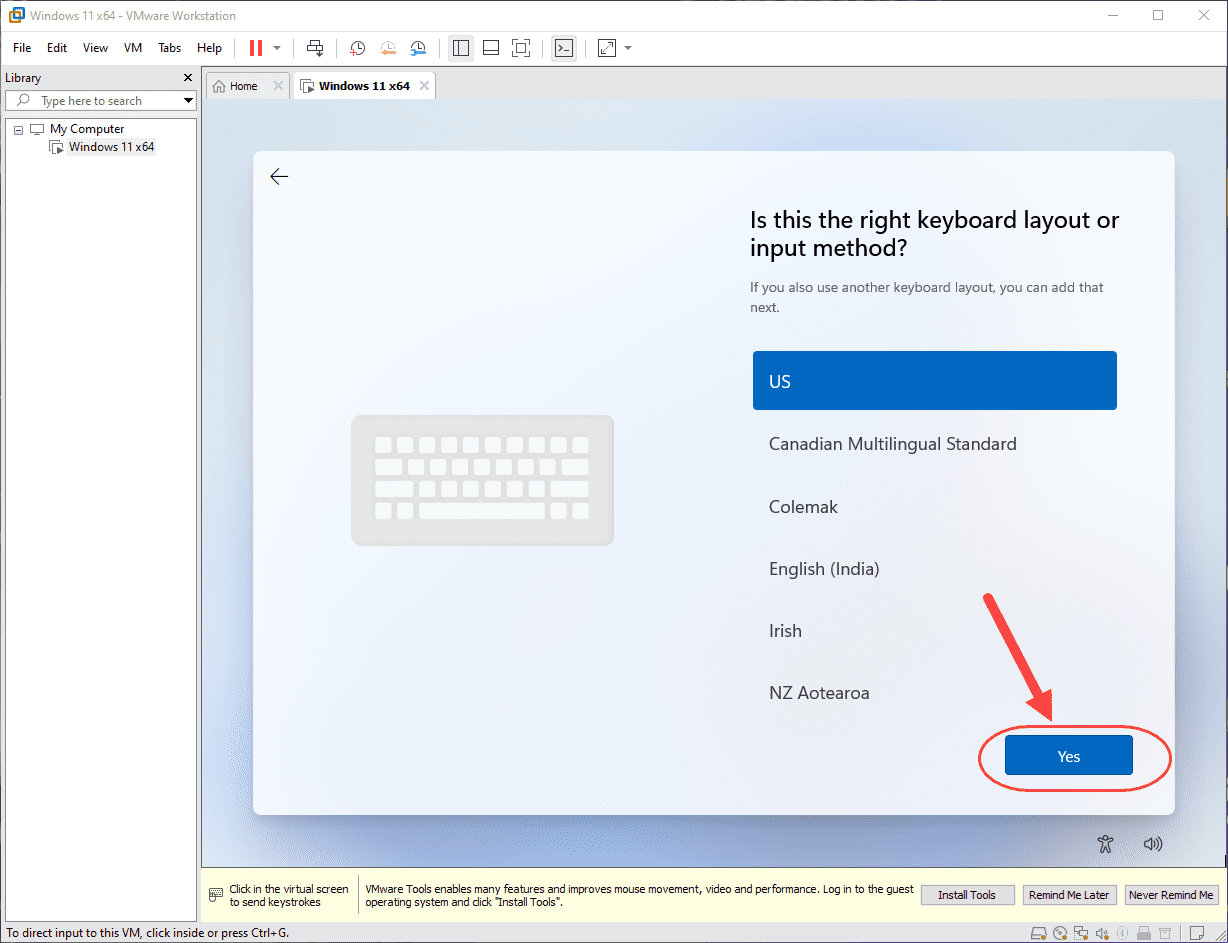The width and height of the screenshot is (1228, 943).
Task: Click the keyboard hint icon in notification bar
Action: 215,894
